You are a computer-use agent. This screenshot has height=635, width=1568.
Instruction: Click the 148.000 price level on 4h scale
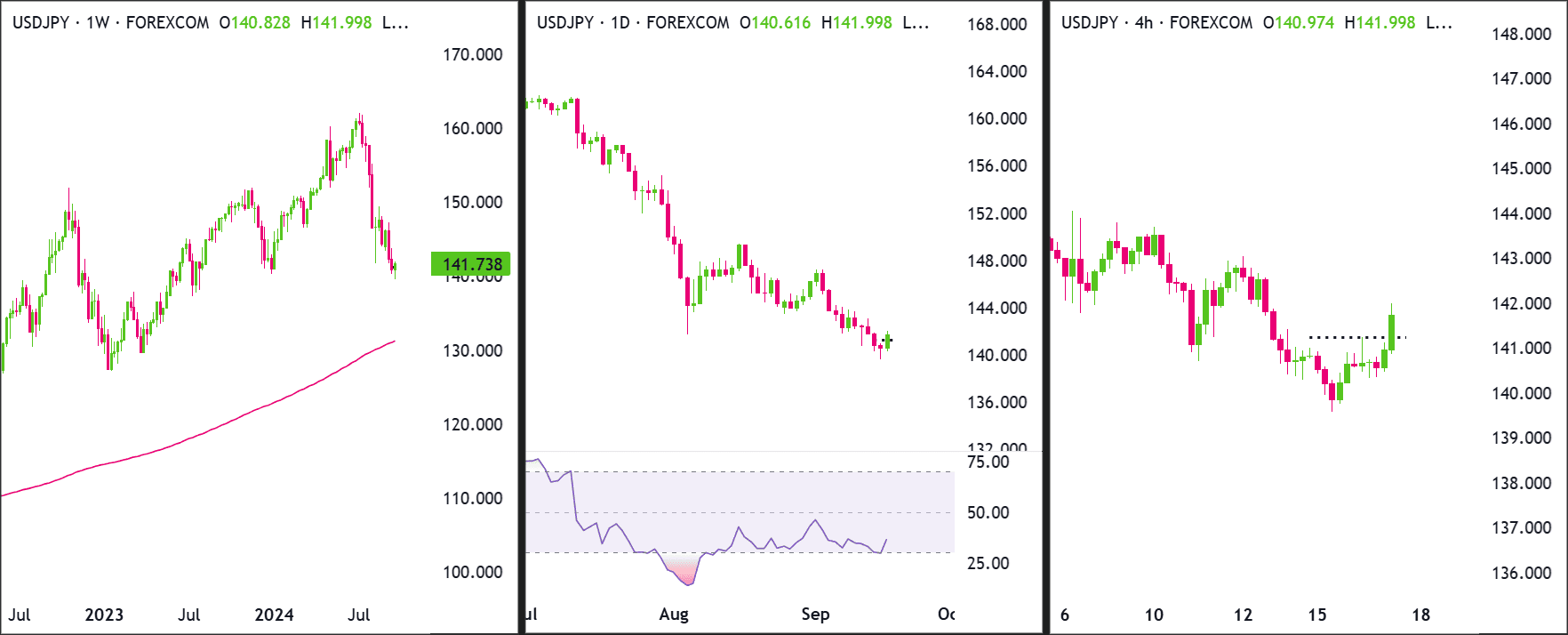click(1522, 34)
